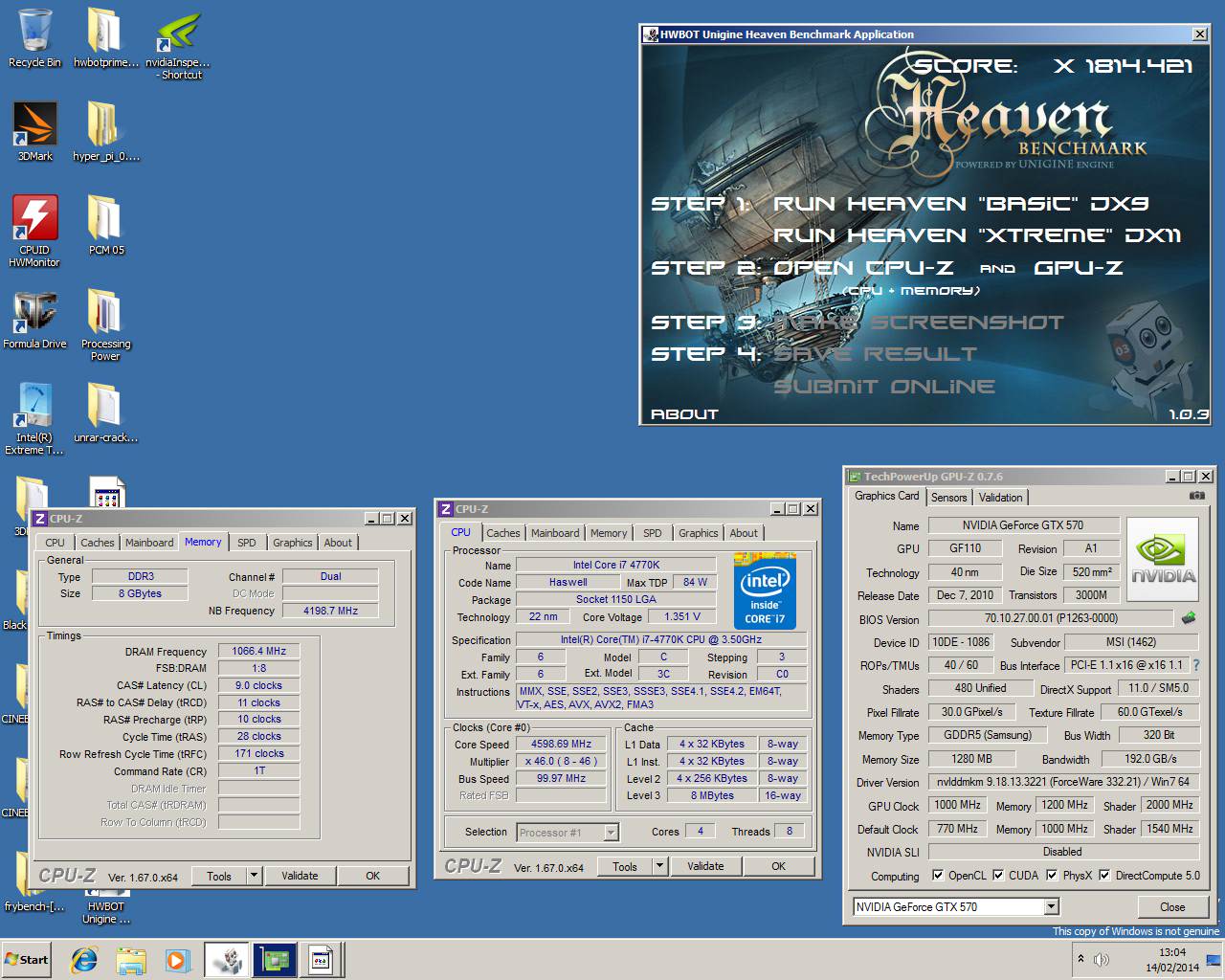Switch to SPD tab in CPU-Z Memory window

click(x=247, y=542)
